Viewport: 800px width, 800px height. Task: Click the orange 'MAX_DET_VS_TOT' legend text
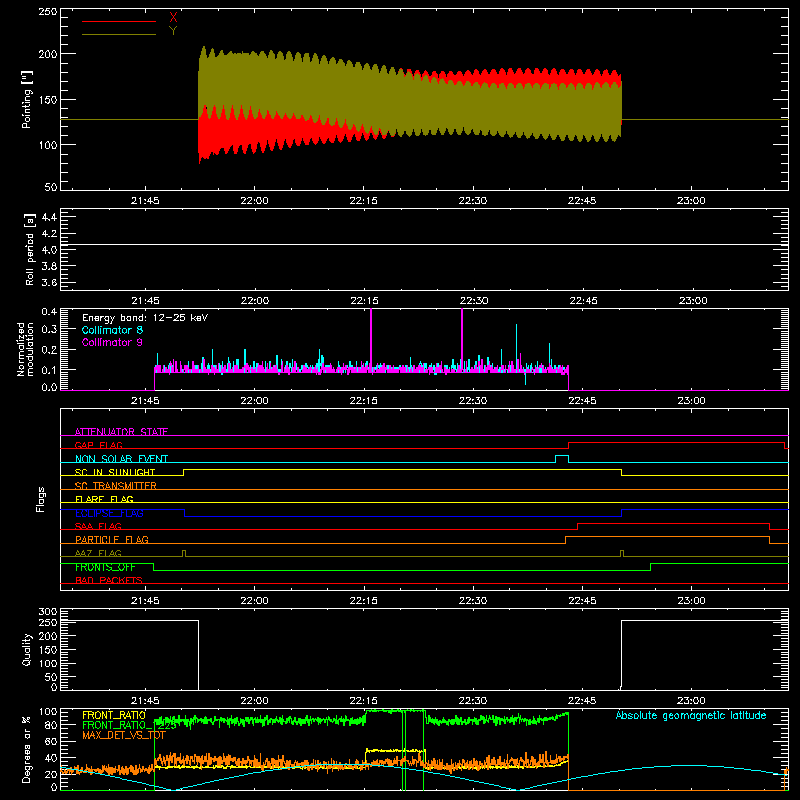(124, 735)
